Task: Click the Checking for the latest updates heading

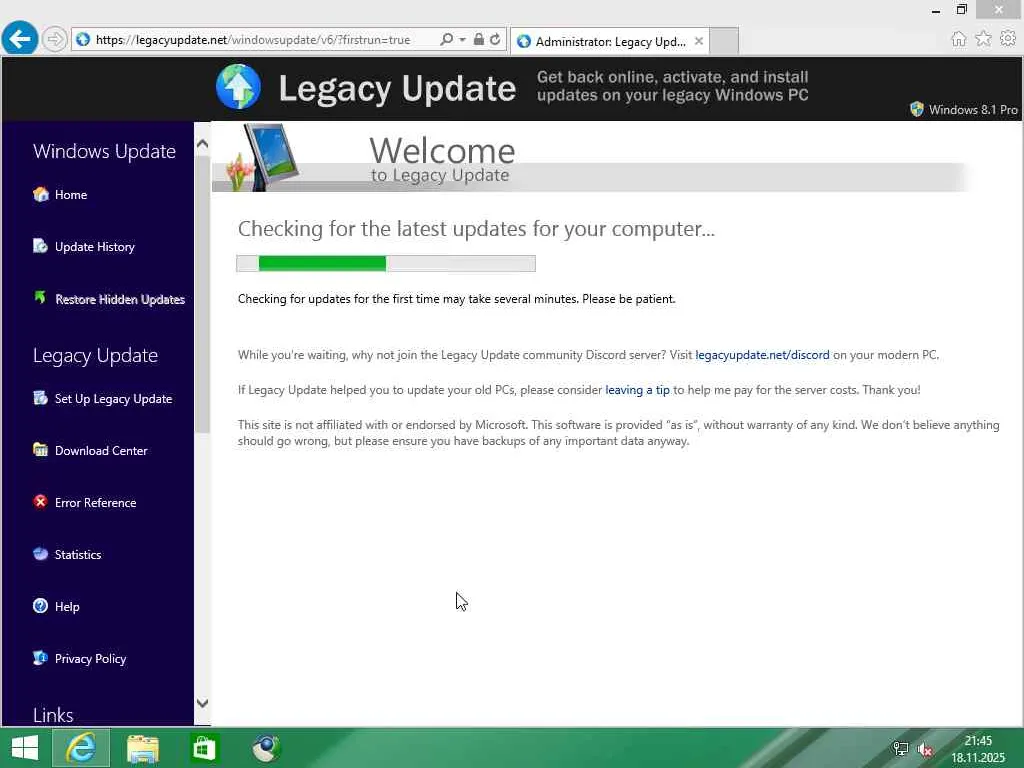Action: pyautogui.click(x=476, y=229)
